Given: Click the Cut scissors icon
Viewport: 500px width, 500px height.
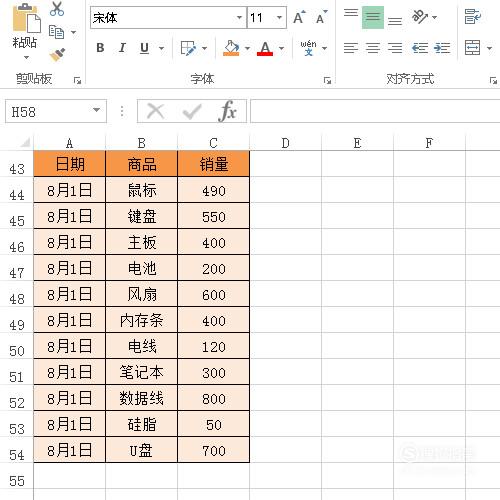Looking at the screenshot, I should point(57,9).
